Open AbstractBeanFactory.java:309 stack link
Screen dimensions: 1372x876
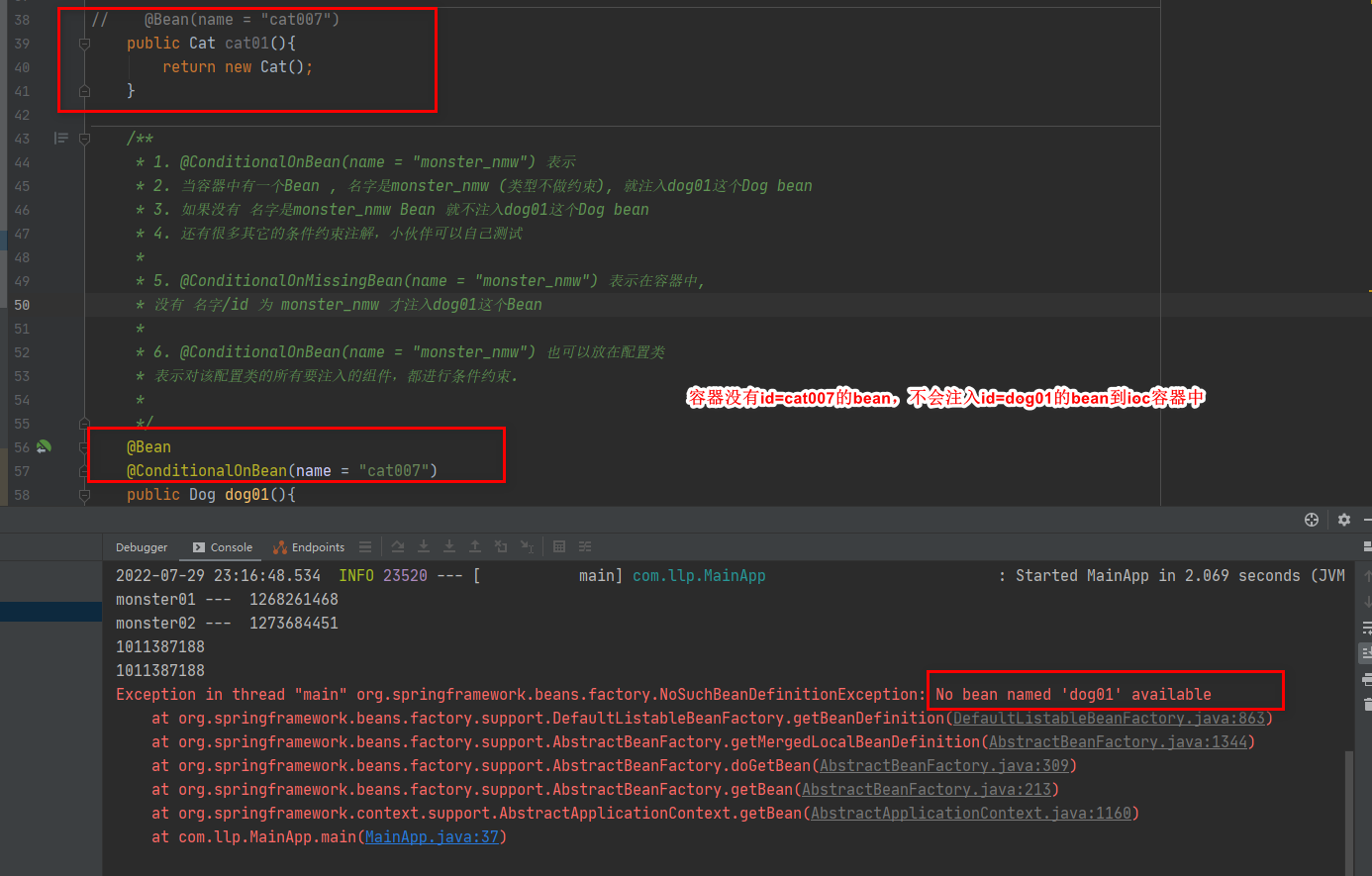pos(943,766)
